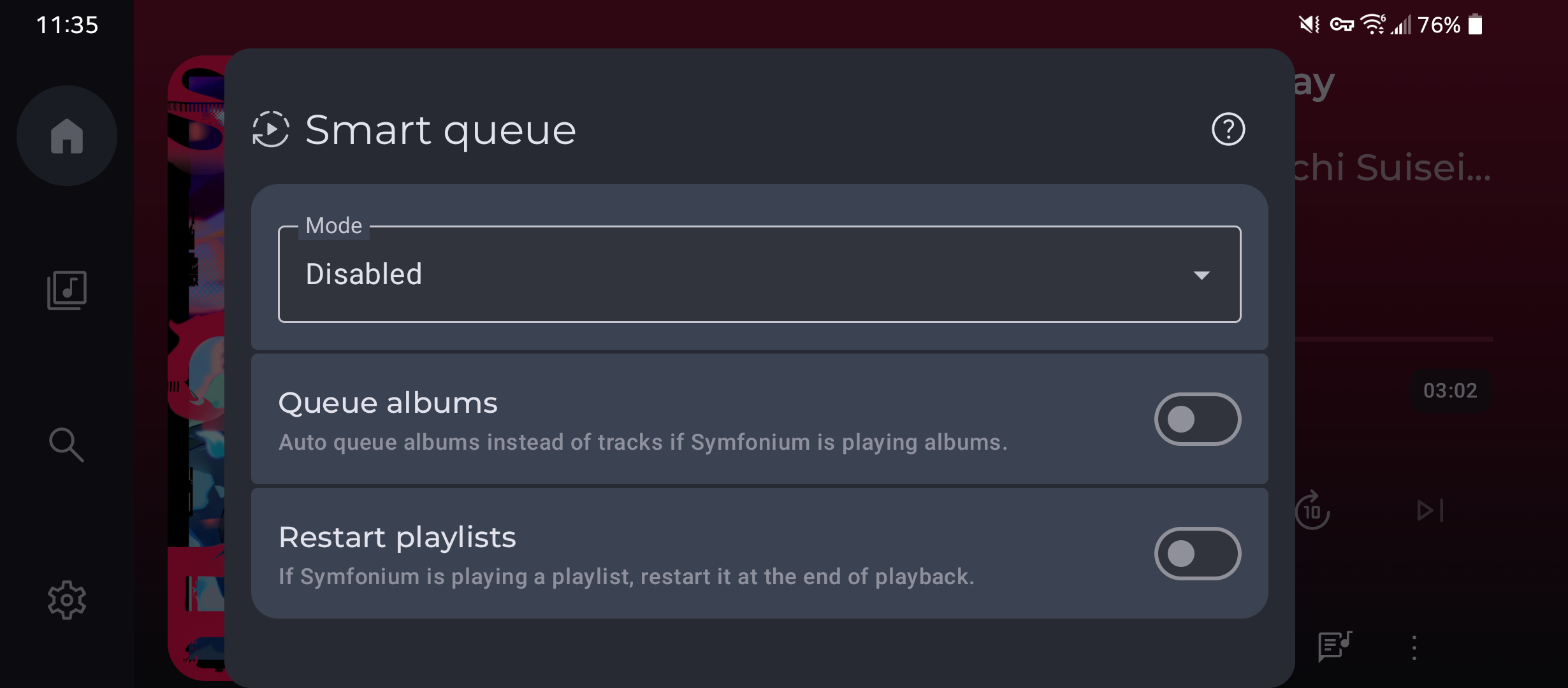Viewport: 1568px width, 688px height.
Task: Enable the Restart playlists switch
Action: point(1197,554)
